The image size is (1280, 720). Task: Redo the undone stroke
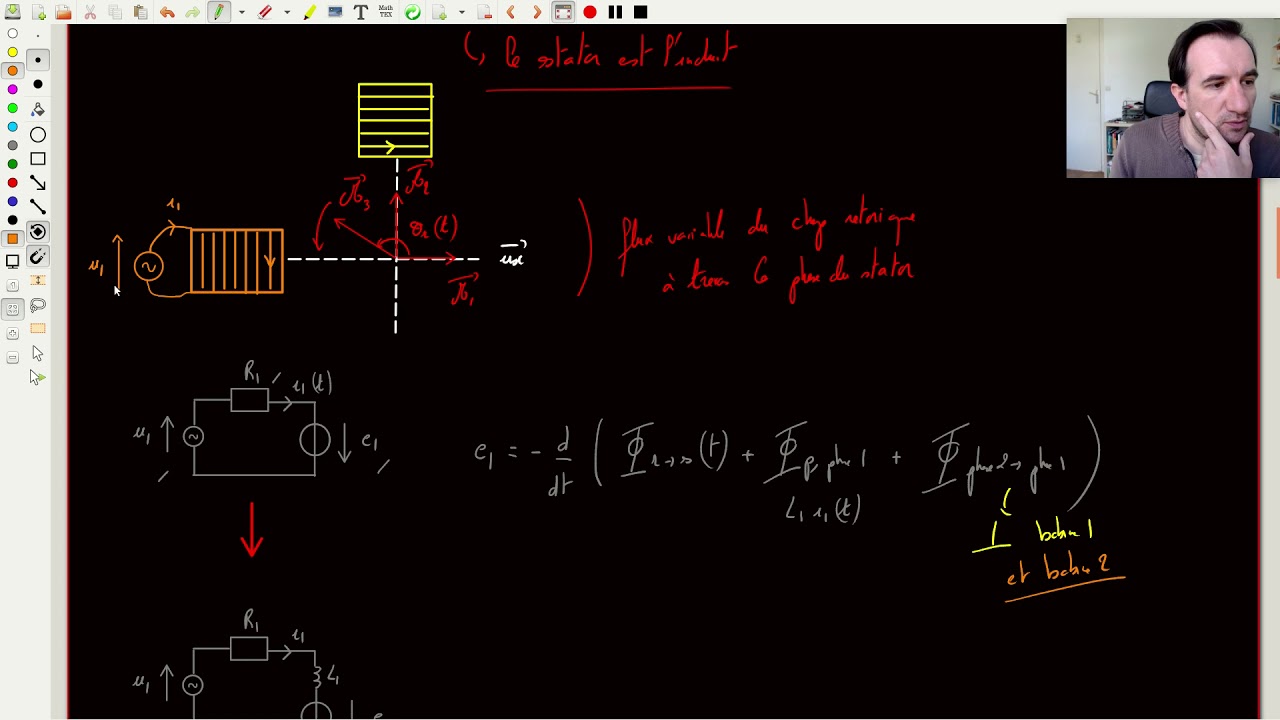click(192, 12)
